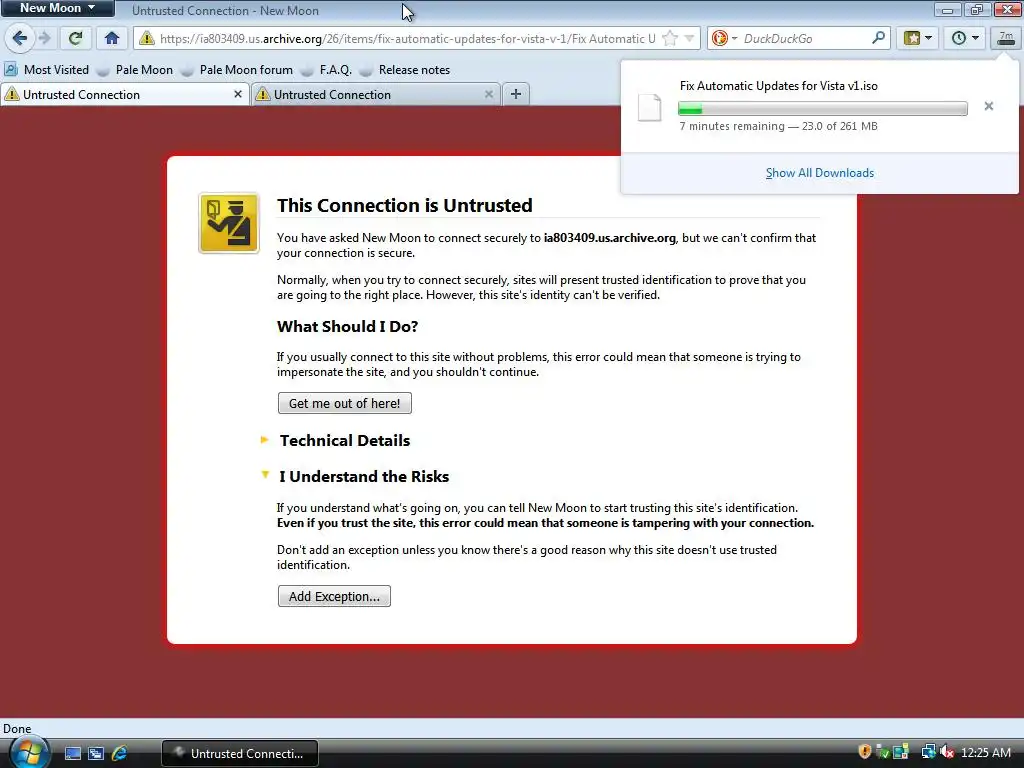1024x768 pixels.
Task: Open the history clock dropdown
Action: [x=964, y=38]
